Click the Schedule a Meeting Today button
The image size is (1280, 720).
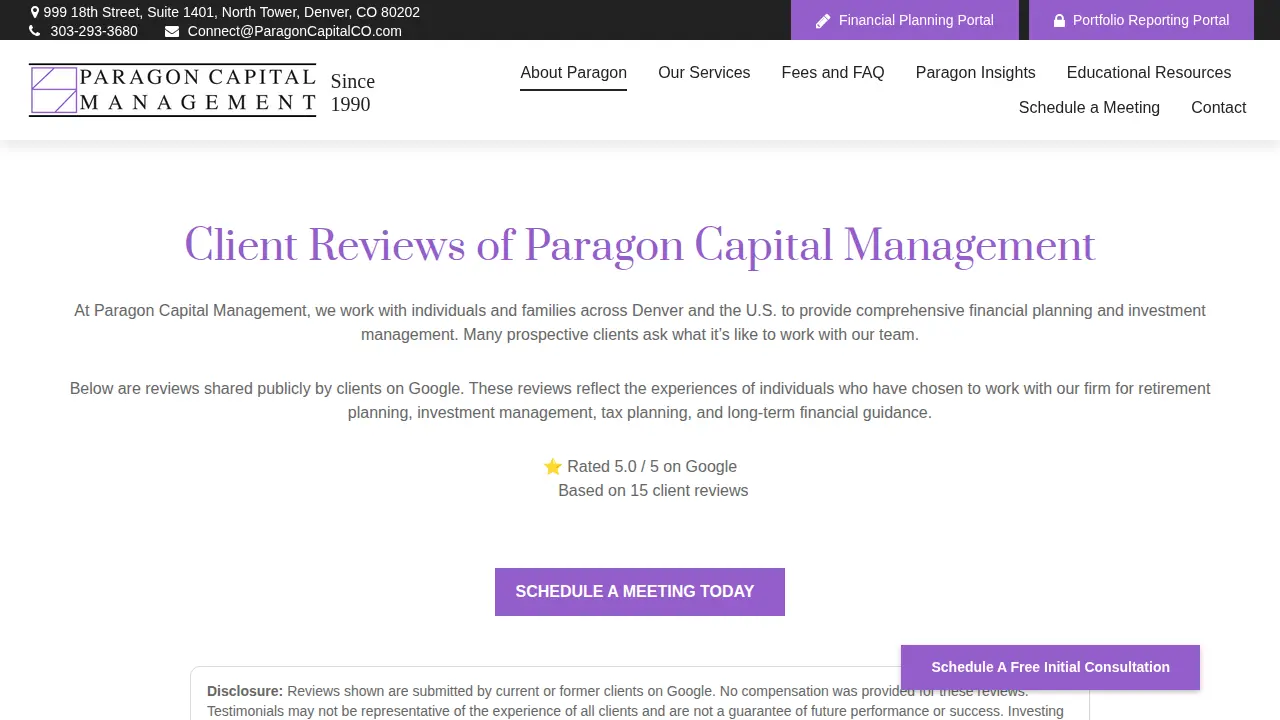640,592
